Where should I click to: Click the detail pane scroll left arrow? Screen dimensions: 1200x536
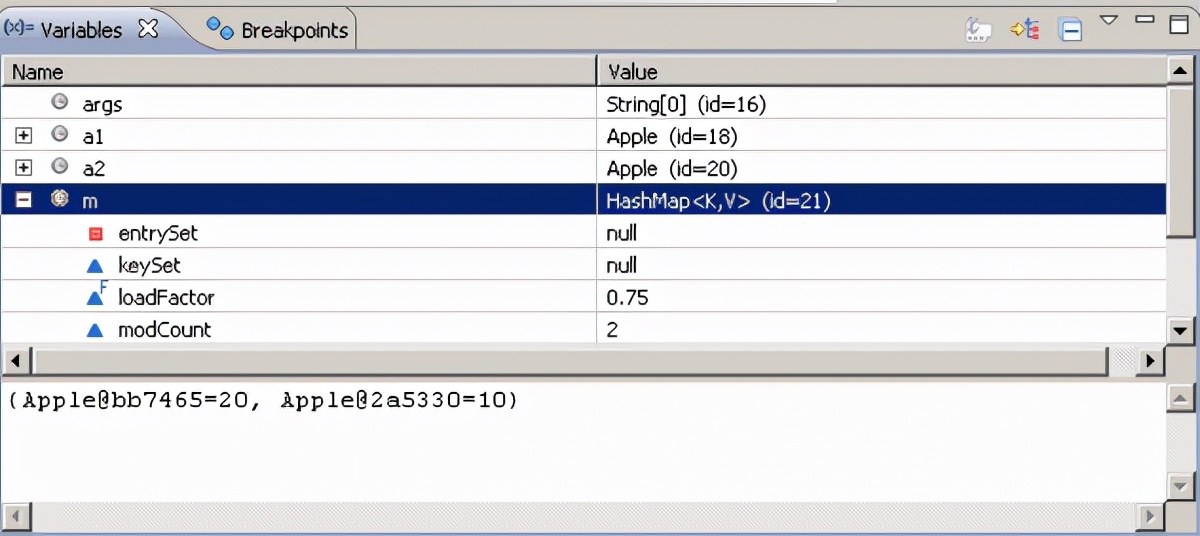15,516
